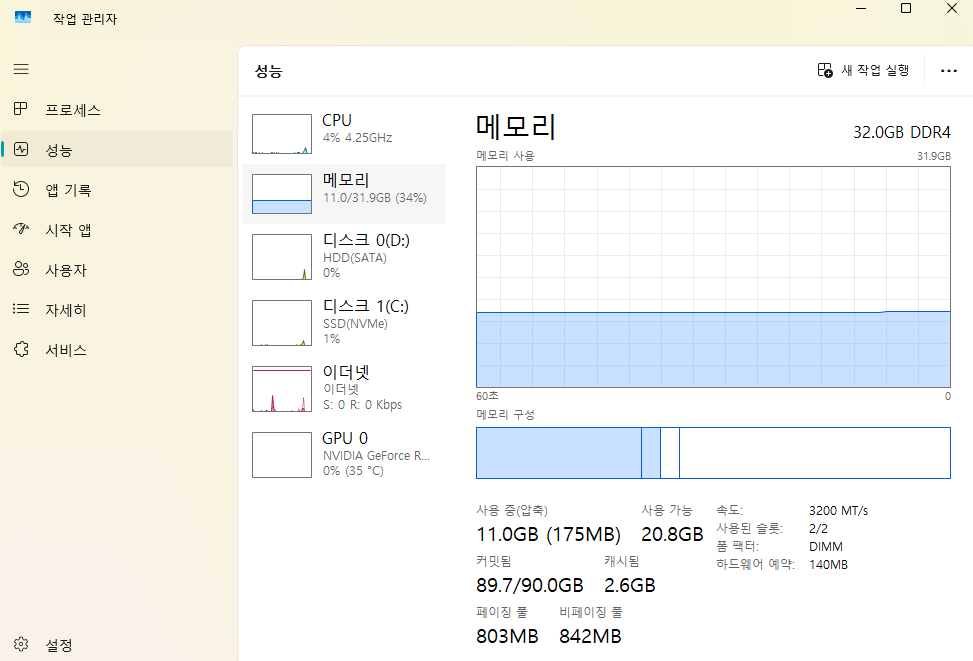Click the 사용자 people icon

click(x=21, y=269)
